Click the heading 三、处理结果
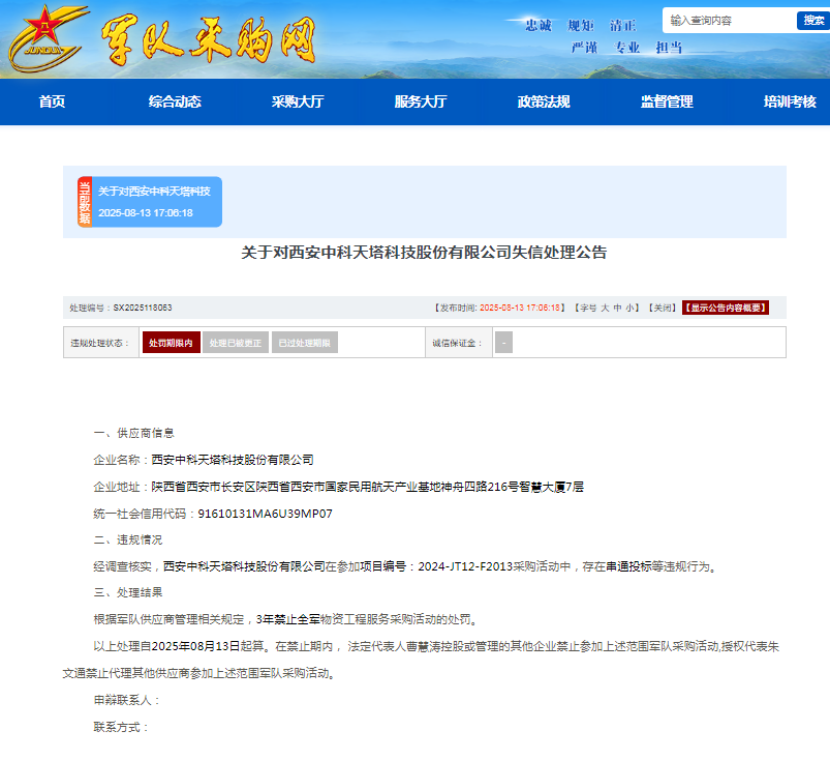The image size is (830, 760). coord(128,592)
